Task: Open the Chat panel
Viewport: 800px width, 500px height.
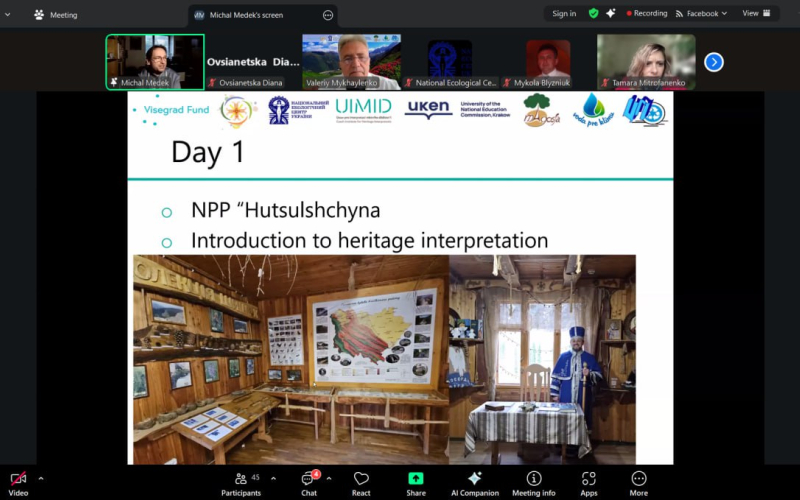Action: pyautogui.click(x=309, y=482)
